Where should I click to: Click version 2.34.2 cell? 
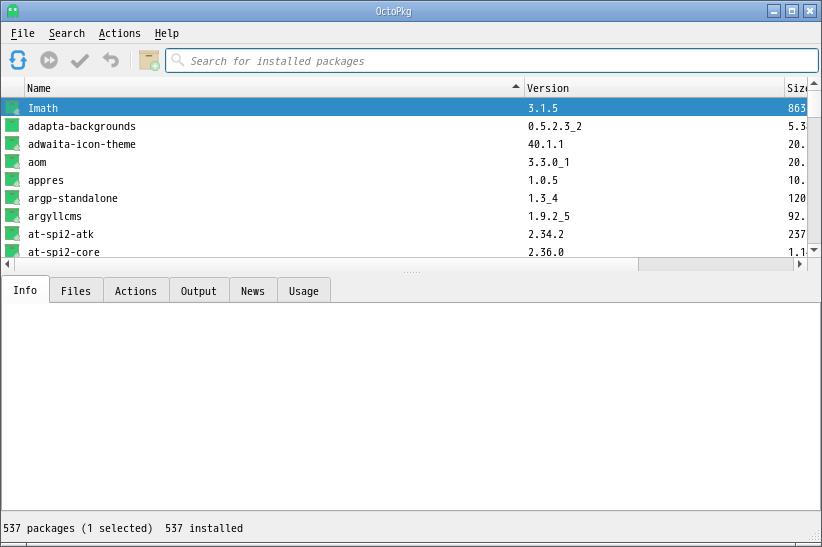[546, 234]
